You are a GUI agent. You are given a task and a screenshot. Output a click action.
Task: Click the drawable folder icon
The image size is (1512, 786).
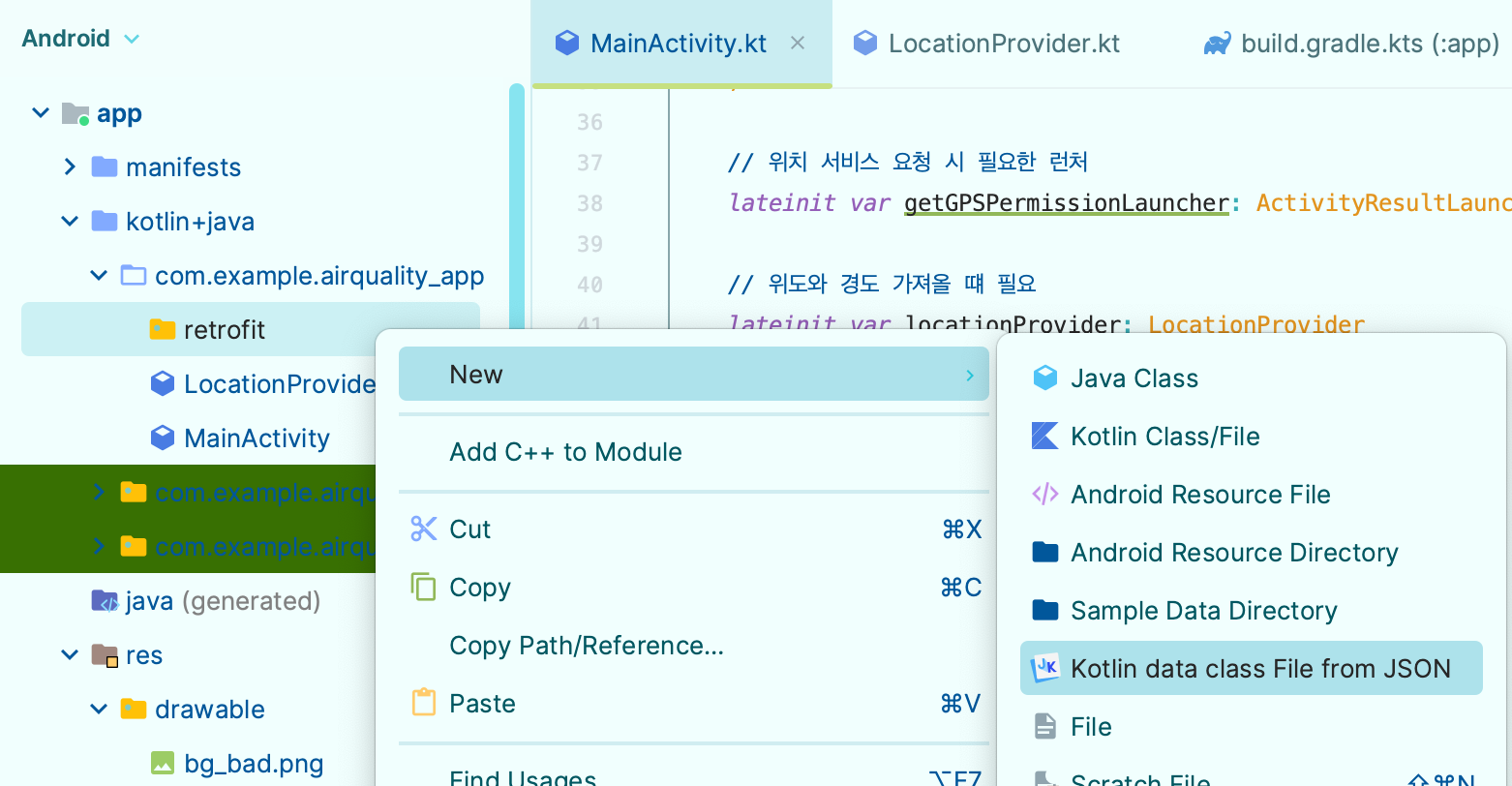pyautogui.click(x=134, y=710)
